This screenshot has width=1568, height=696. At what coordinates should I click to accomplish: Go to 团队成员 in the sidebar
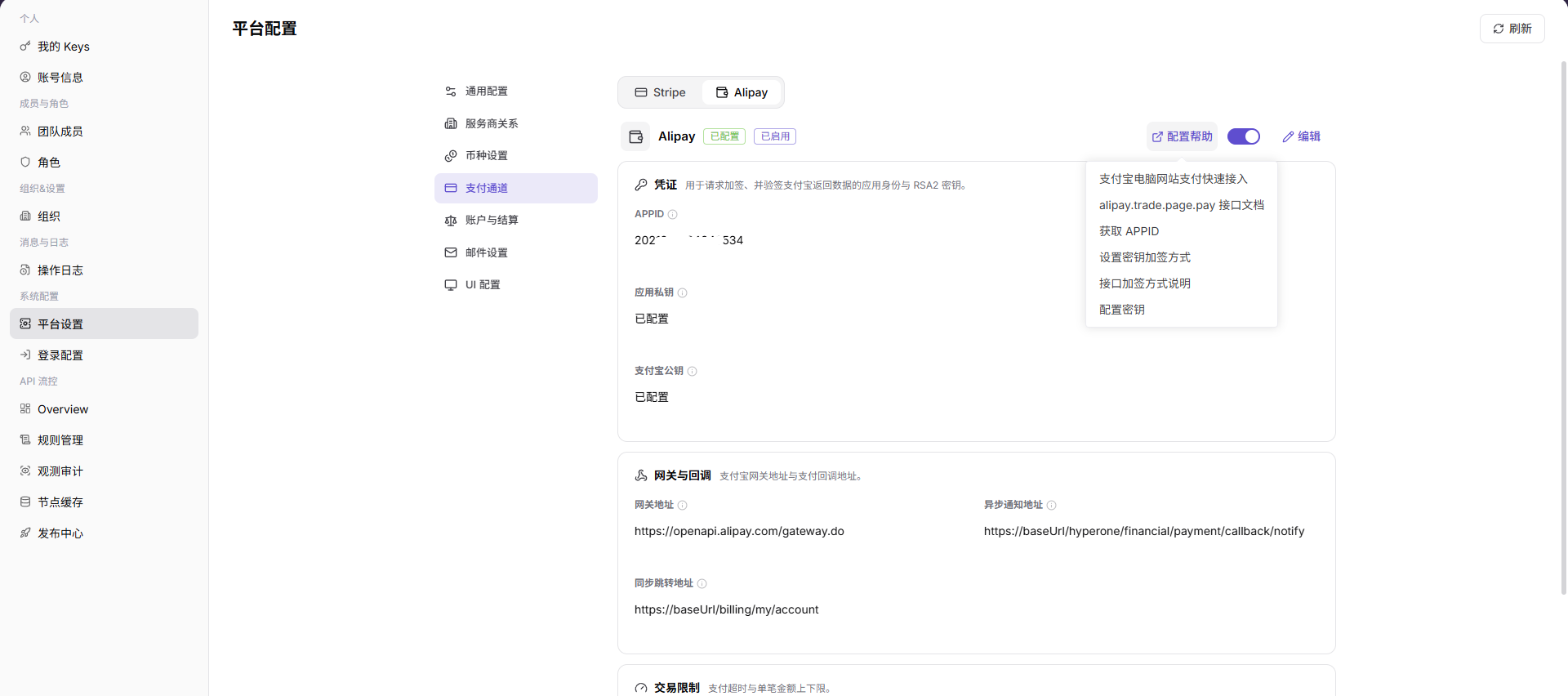point(104,132)
